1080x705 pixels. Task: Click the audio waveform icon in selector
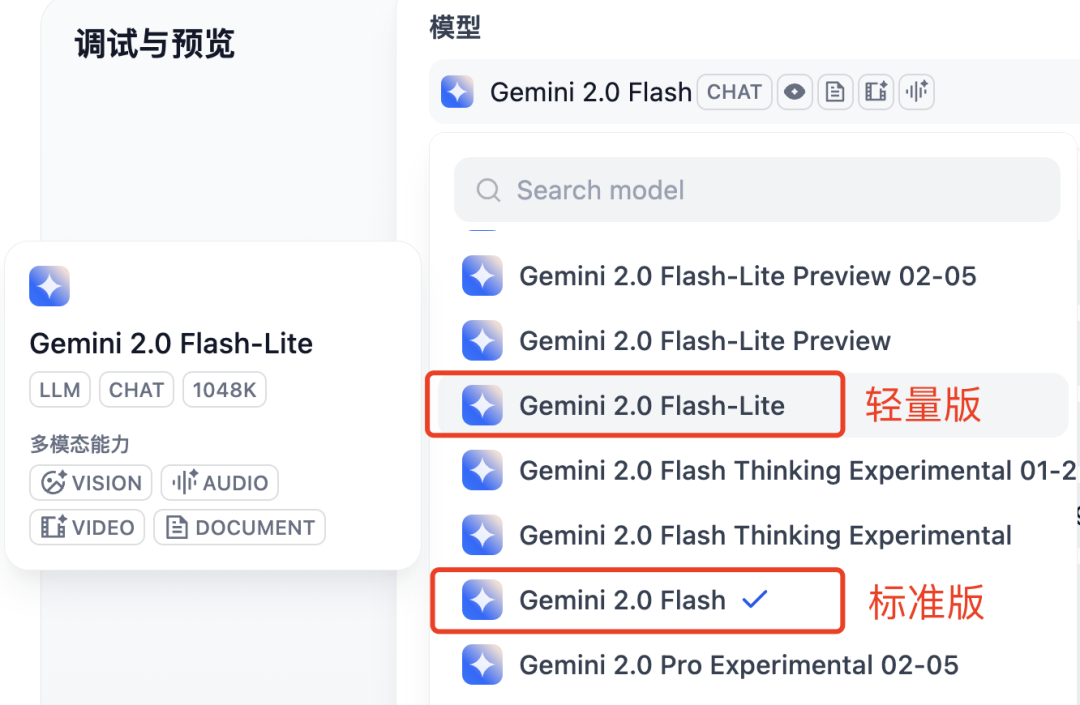916,92
